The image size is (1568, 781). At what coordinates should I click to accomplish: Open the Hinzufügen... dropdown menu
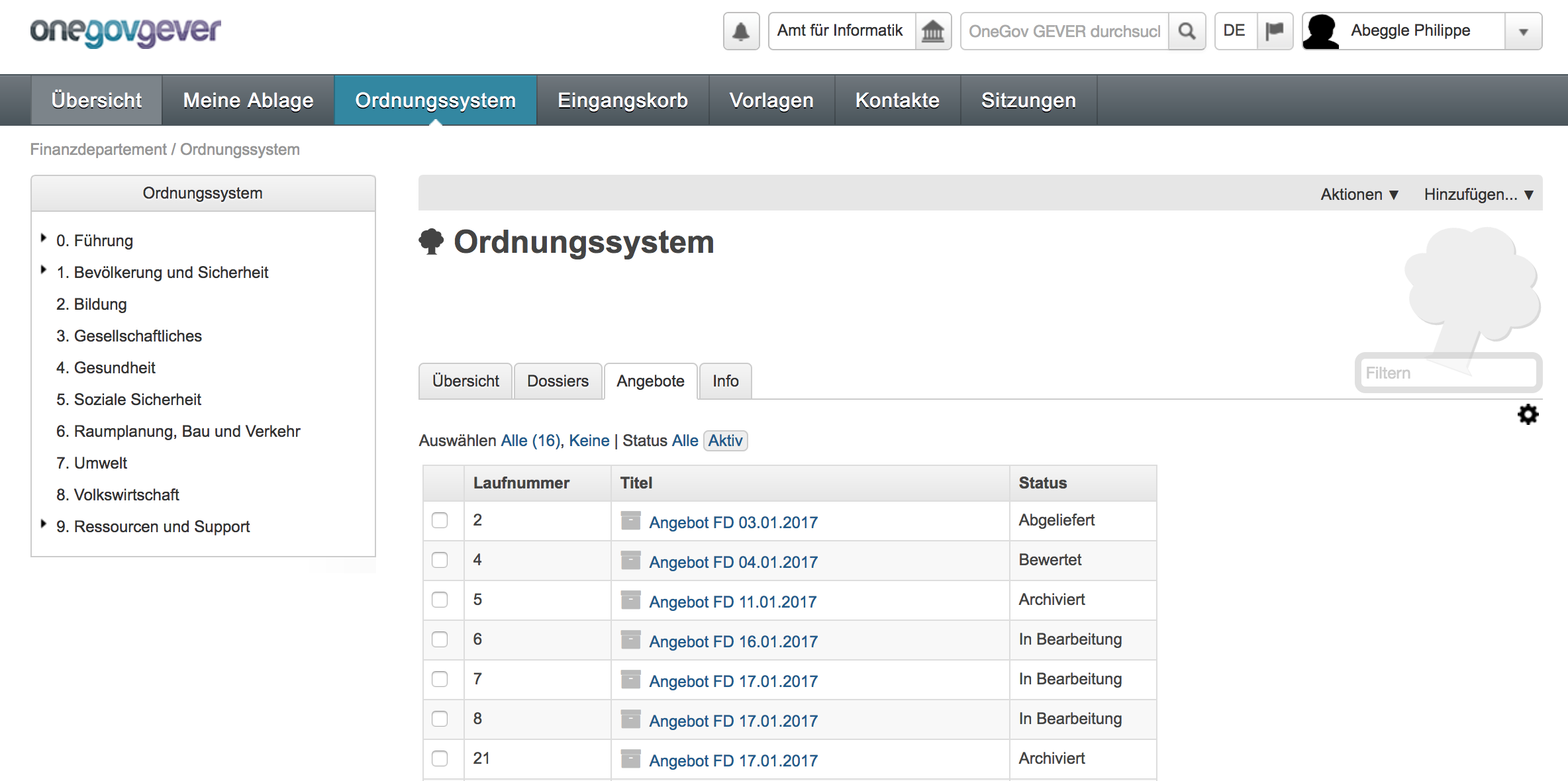1479,195
